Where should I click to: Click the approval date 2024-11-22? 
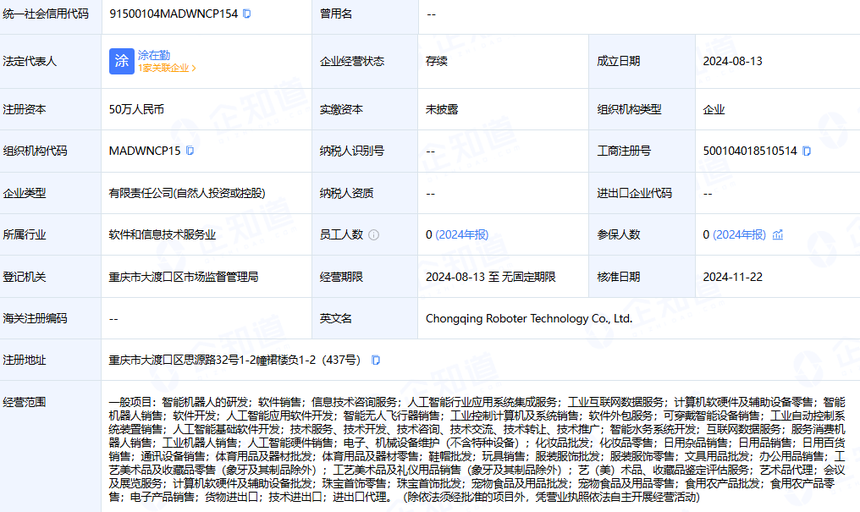point(732,277)
